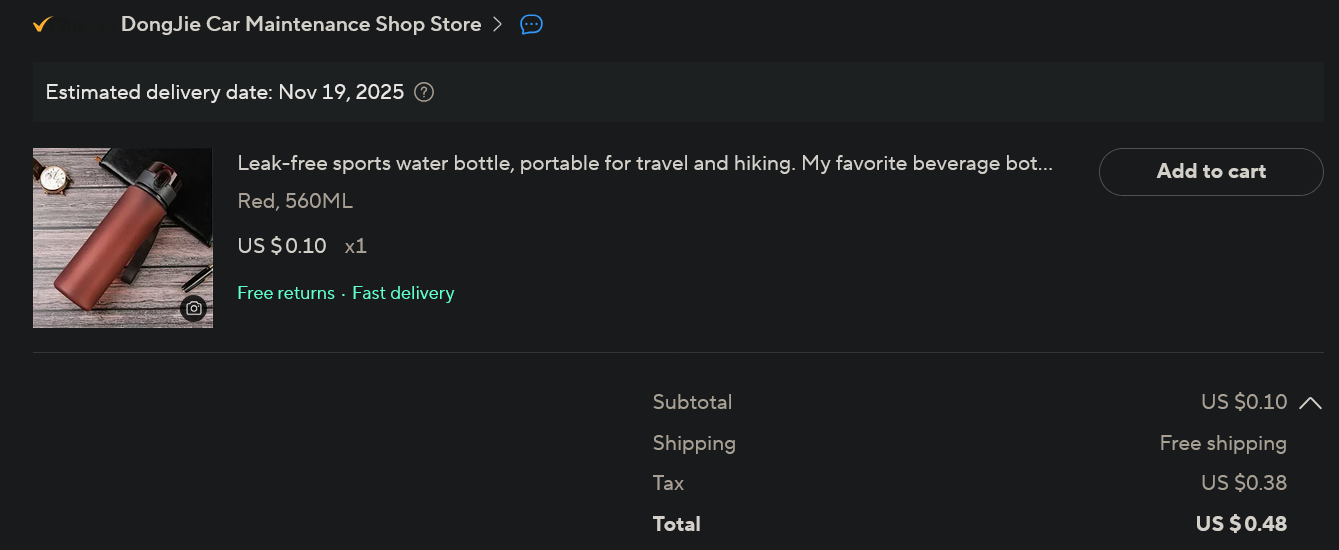Click the Total amount US $0.48
The height and width of the screenshot is (550, 1339).
(x=1240, y=524)
